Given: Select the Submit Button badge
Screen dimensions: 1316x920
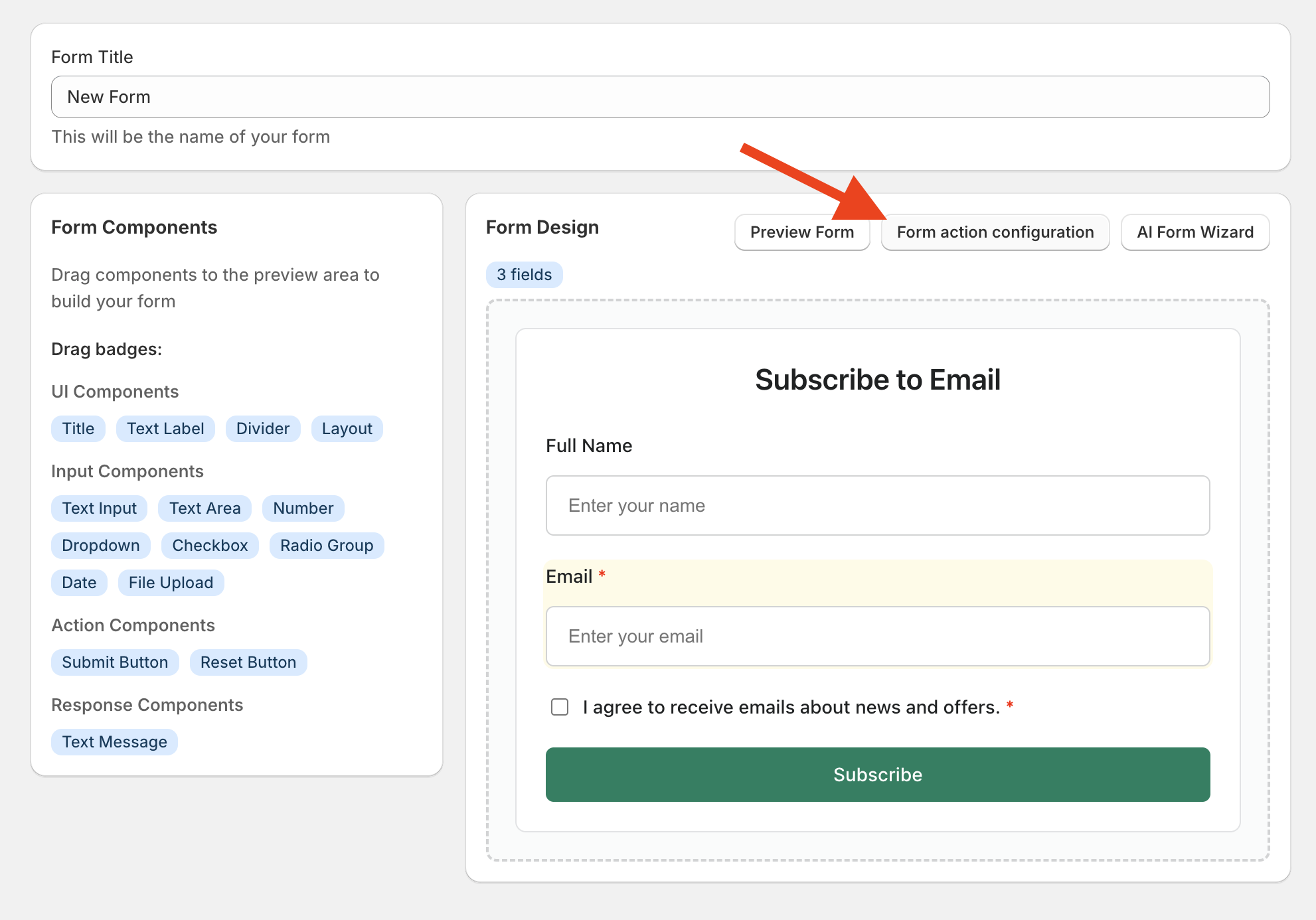Looking at the screenshot, I should pyautogui.click(x=115, y=662).
